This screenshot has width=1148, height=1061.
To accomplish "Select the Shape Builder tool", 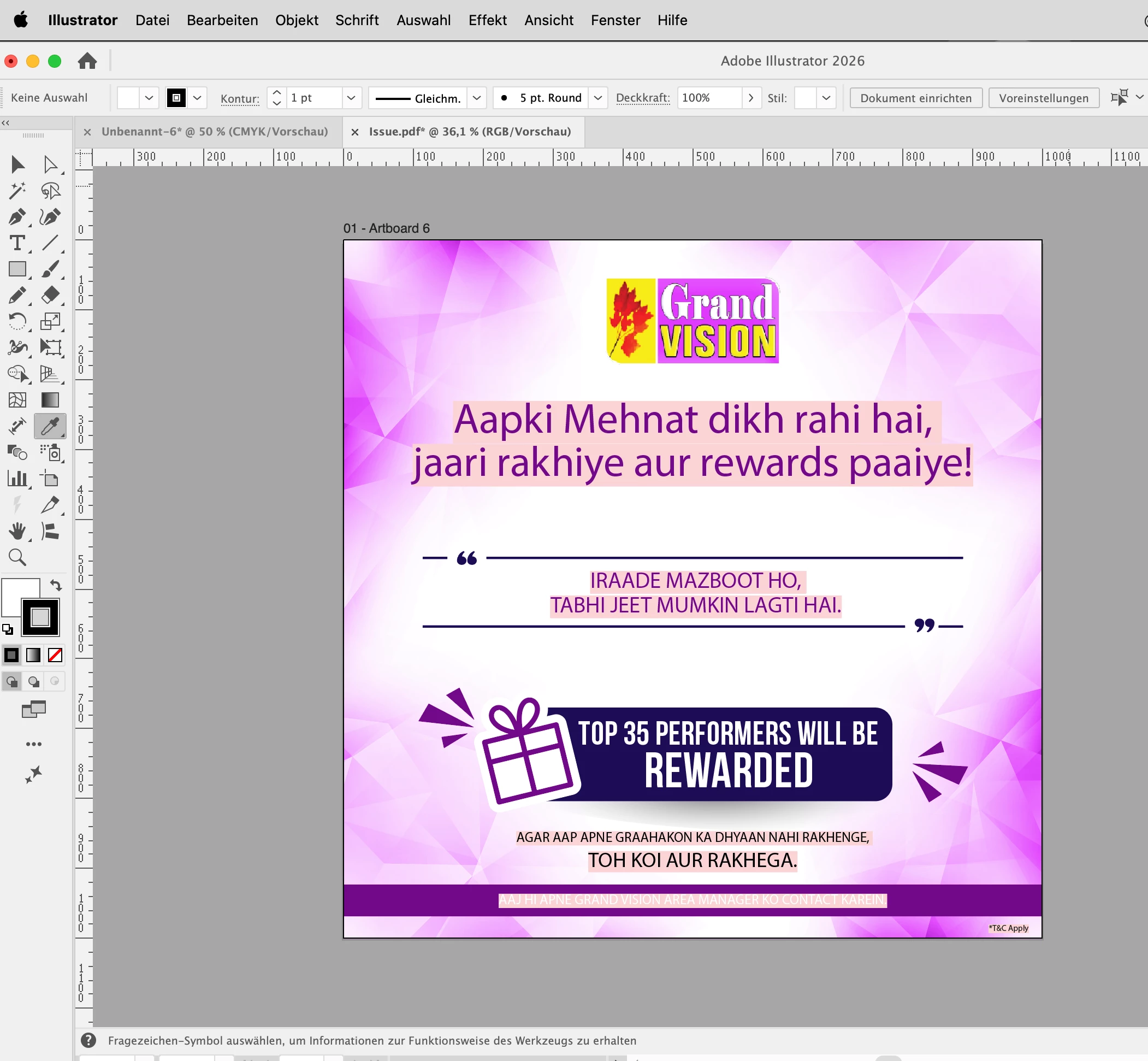I will click(x=17, y=374).
